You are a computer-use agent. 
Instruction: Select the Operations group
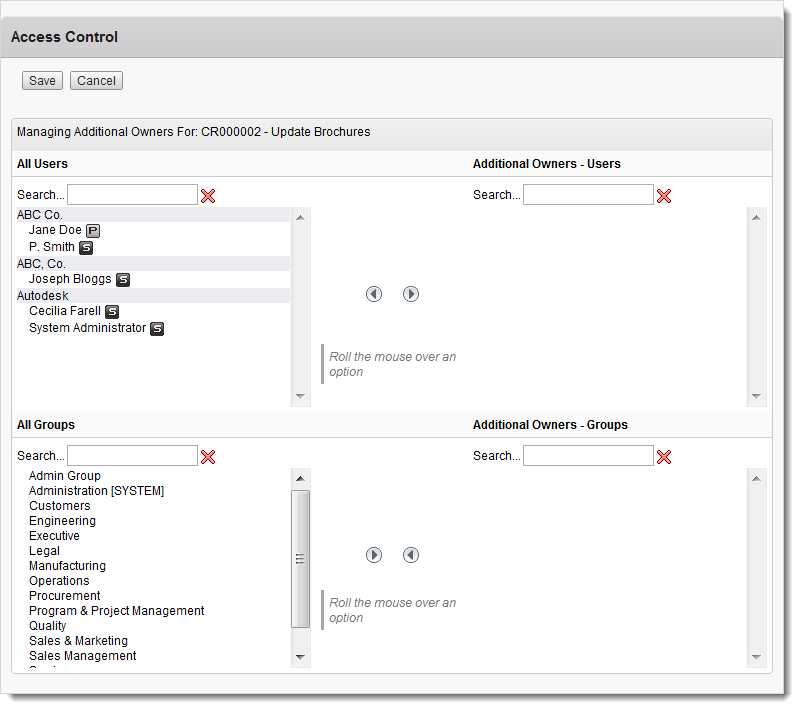(59, 581)
